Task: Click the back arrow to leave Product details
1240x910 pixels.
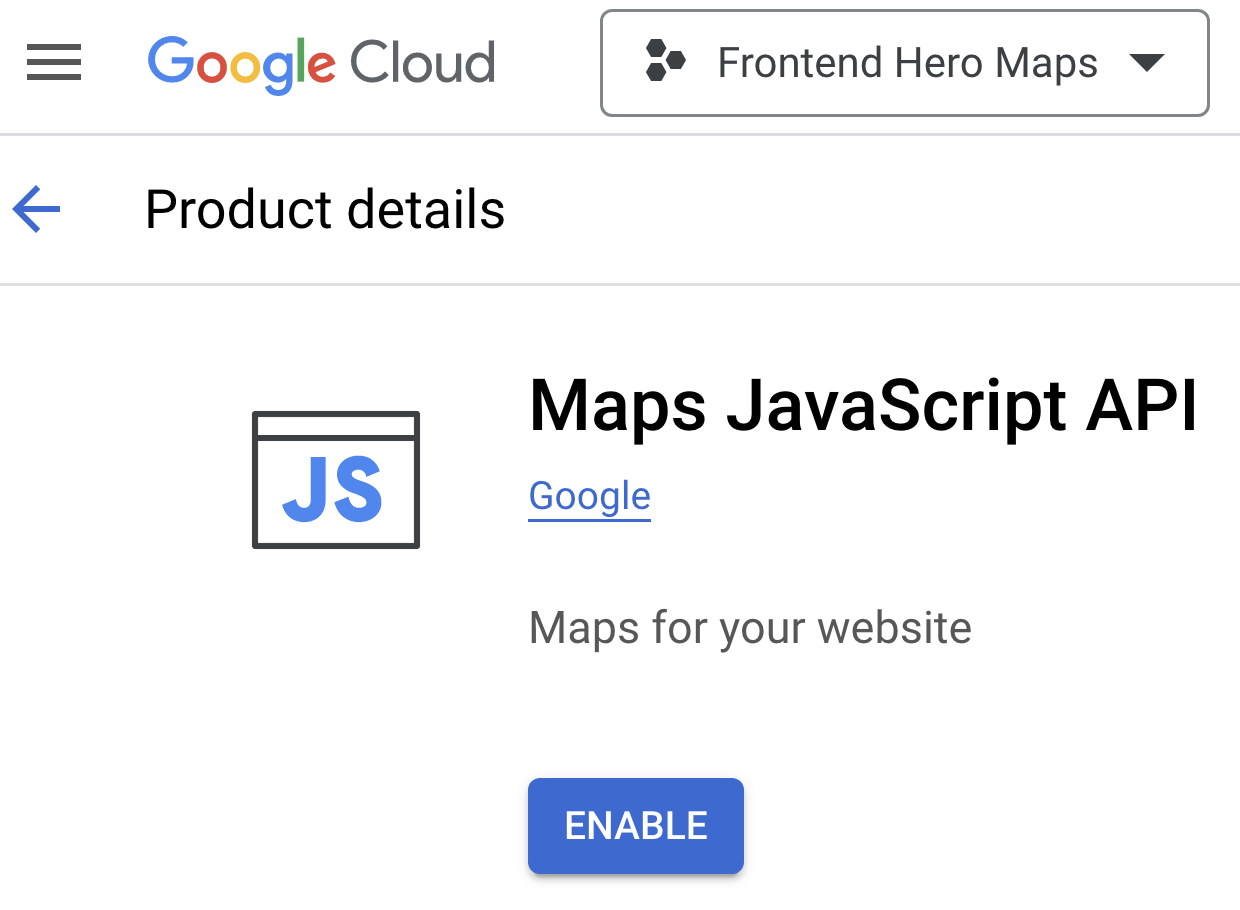Action: (x=36, y=209)
